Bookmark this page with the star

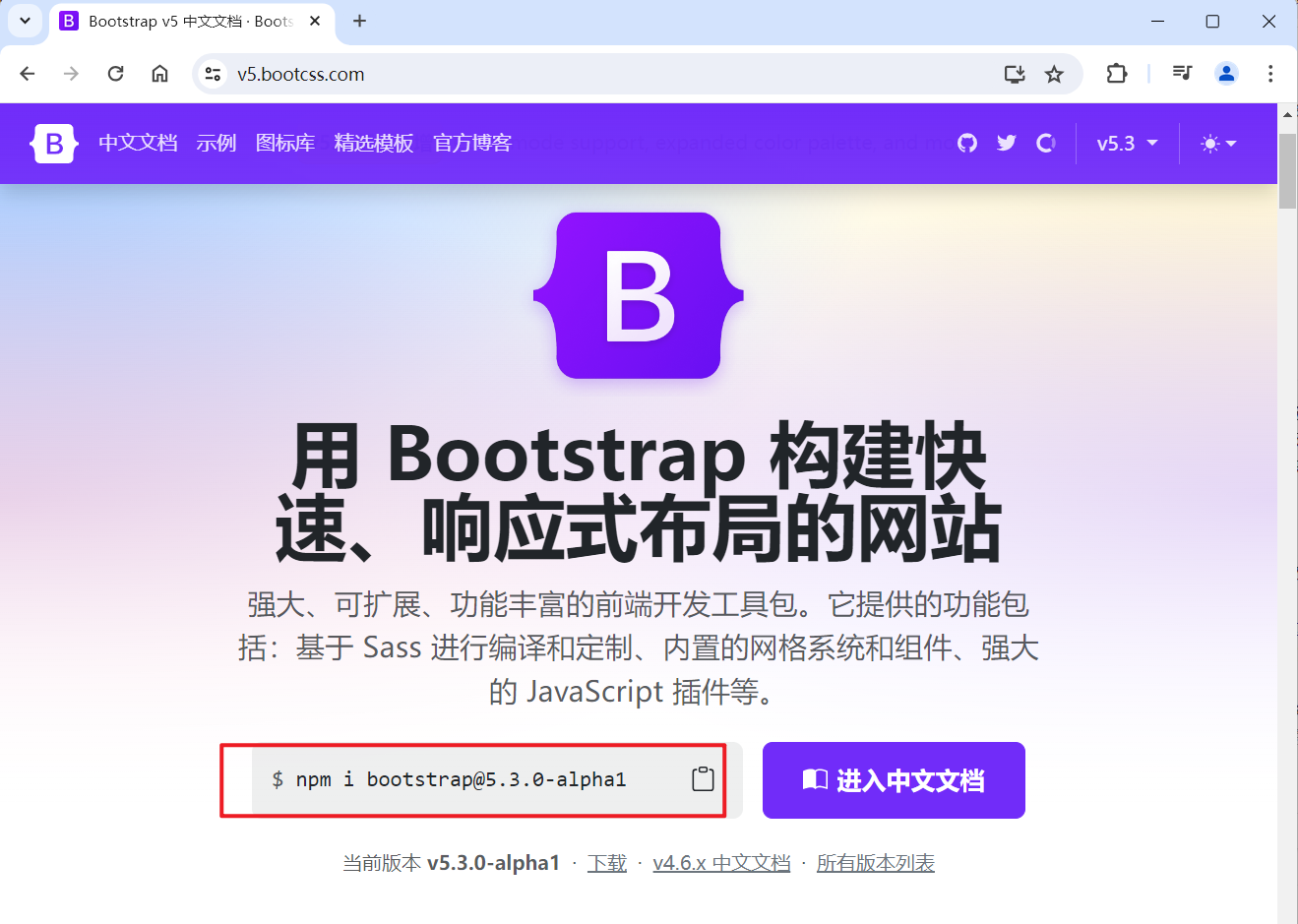[x=1054, y=74]
